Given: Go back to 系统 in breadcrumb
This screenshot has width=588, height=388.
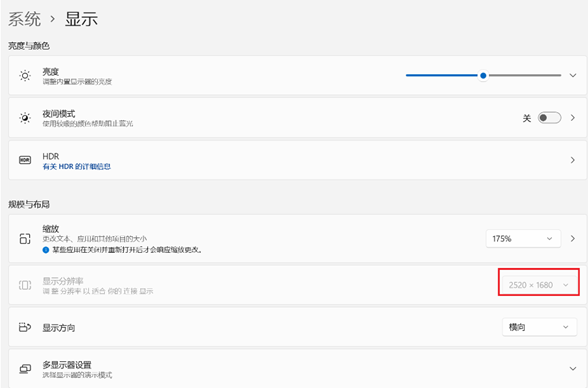Looking at the screenshot, I should [24, 19].
